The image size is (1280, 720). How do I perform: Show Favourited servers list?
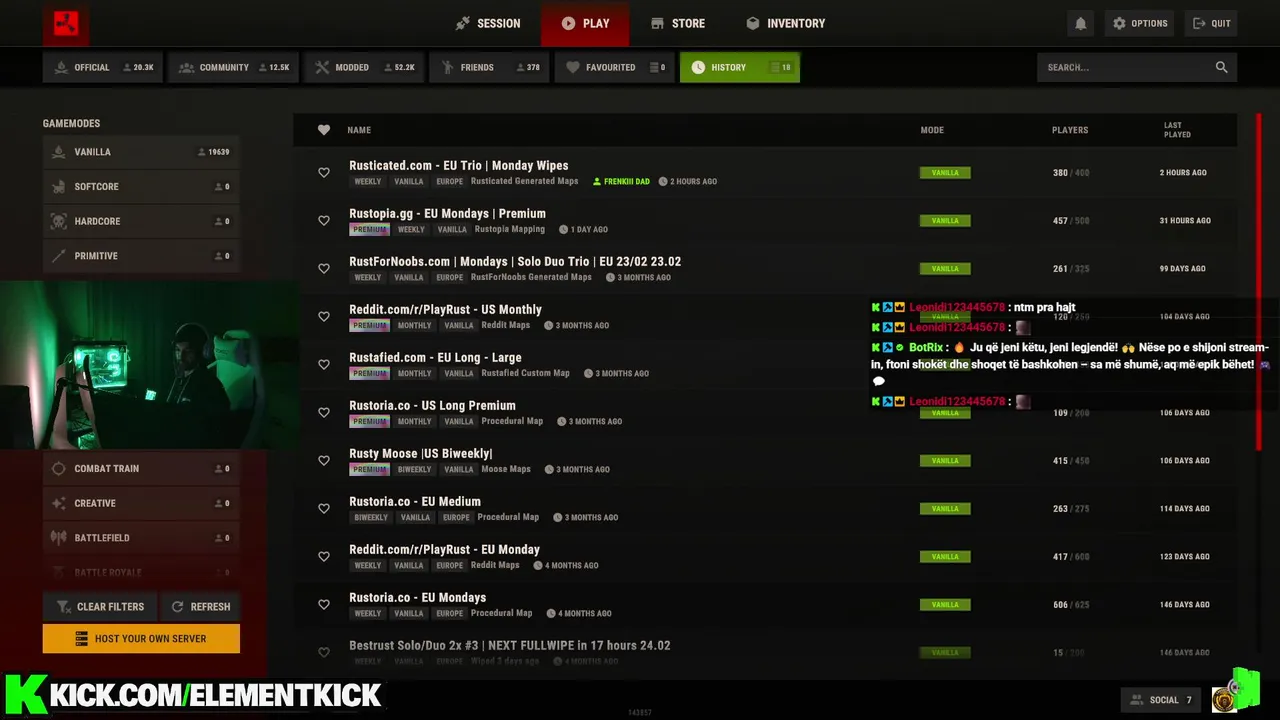614,67
